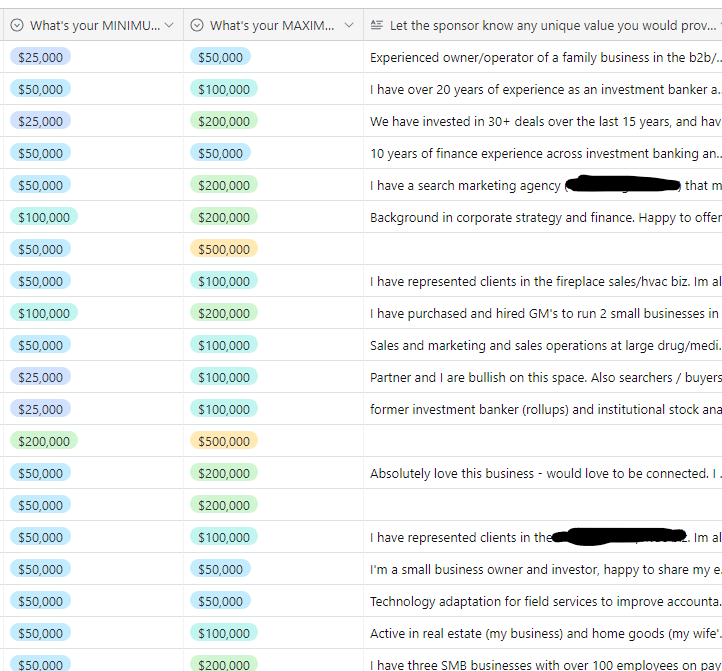Select the $50,000 maximum in the "10 years of finance" row

(x=221, y=153)
